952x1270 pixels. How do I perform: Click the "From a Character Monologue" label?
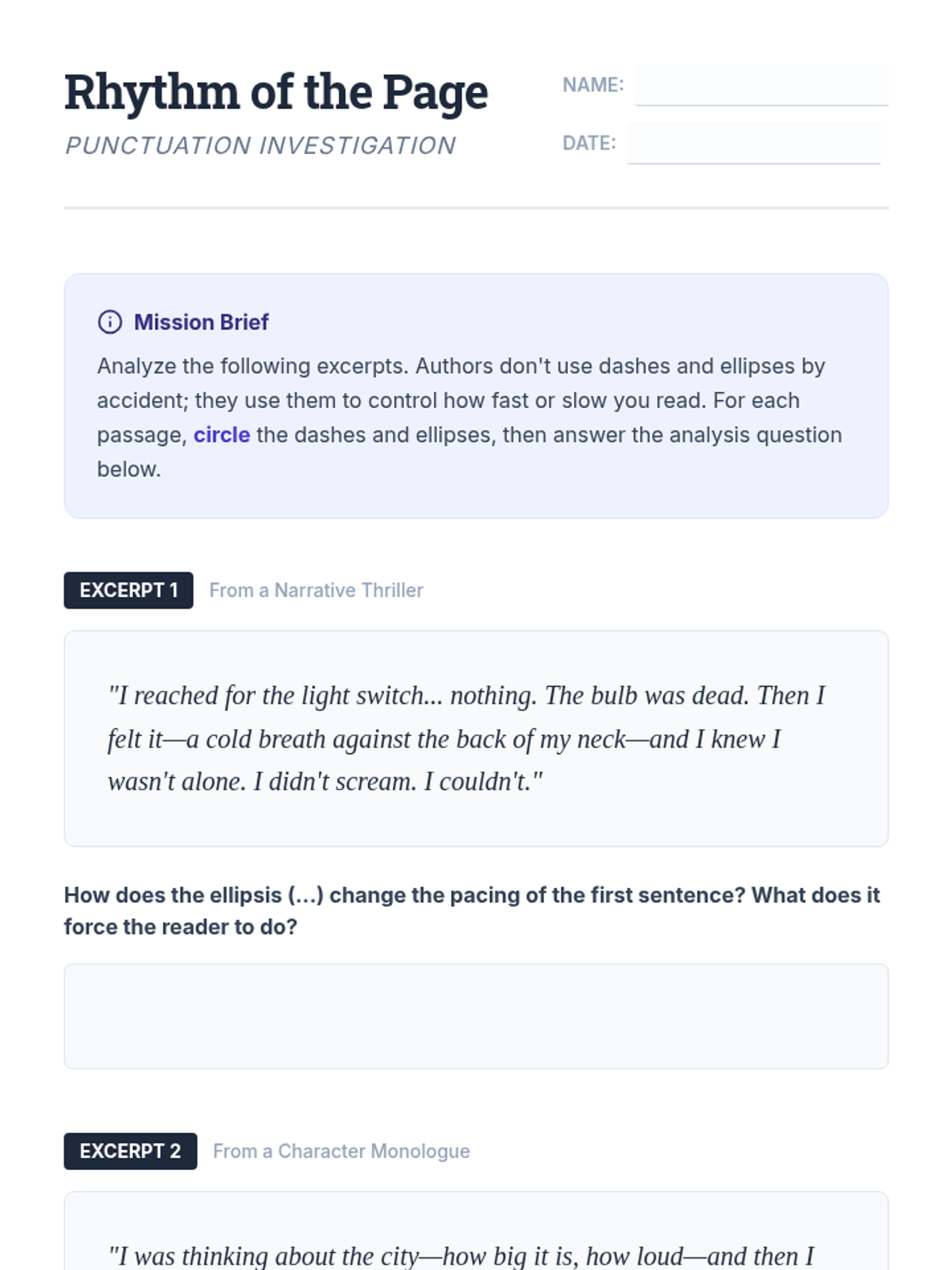pyautogui.click(x=341, y=1151)
